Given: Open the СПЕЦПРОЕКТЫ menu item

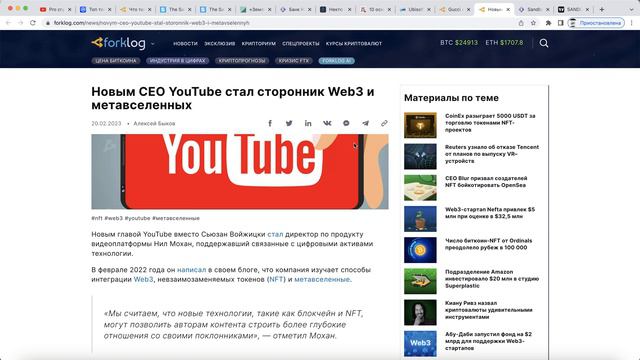Looking at the screenshot, I should click(301, 43).
